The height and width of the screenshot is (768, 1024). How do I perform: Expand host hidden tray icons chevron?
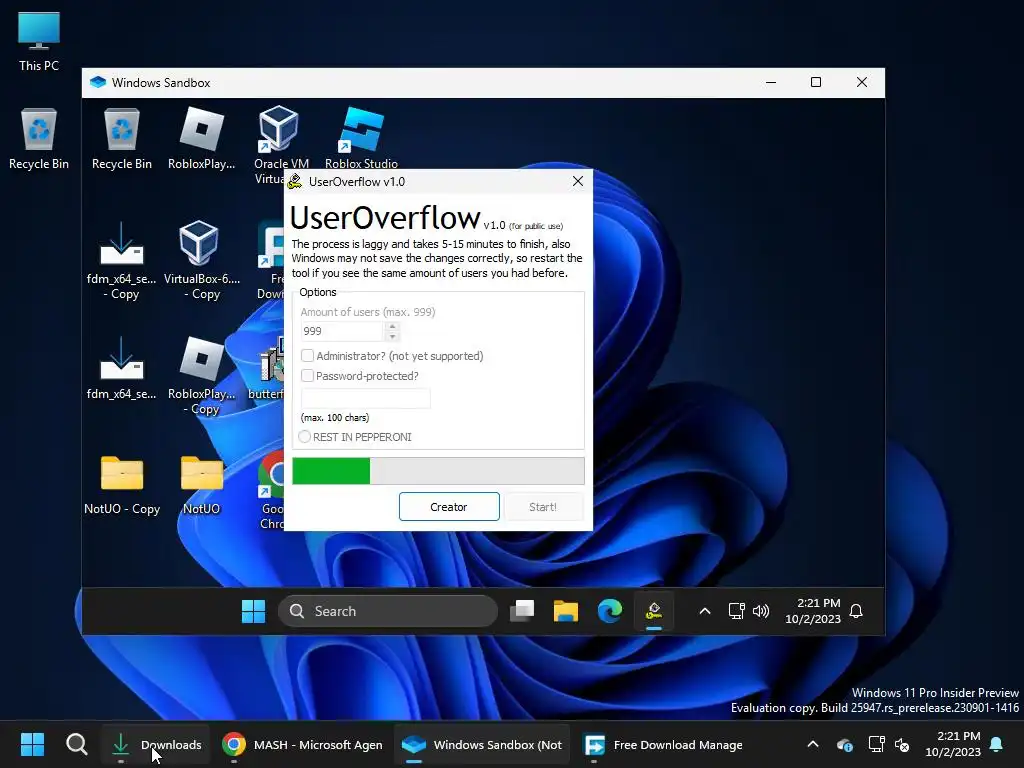point(813,744)
